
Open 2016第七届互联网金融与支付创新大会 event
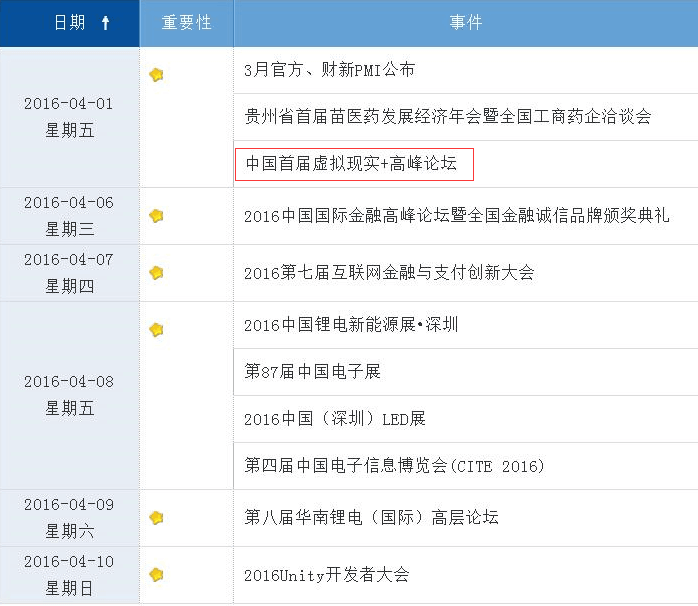click(389, 272)
